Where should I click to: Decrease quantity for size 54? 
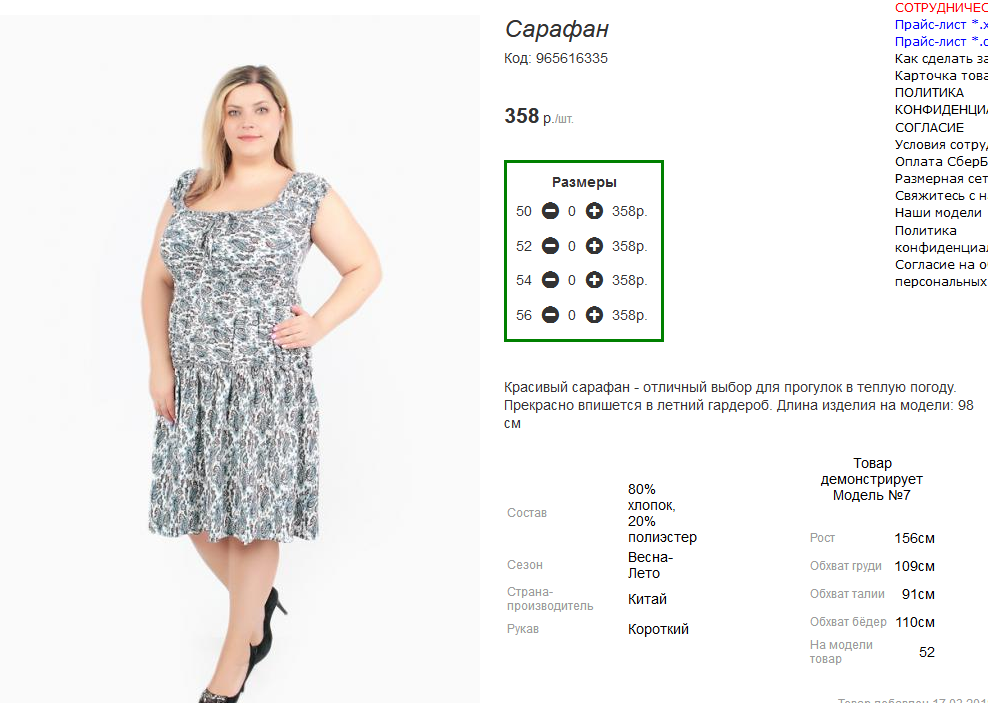coord(550,280)
